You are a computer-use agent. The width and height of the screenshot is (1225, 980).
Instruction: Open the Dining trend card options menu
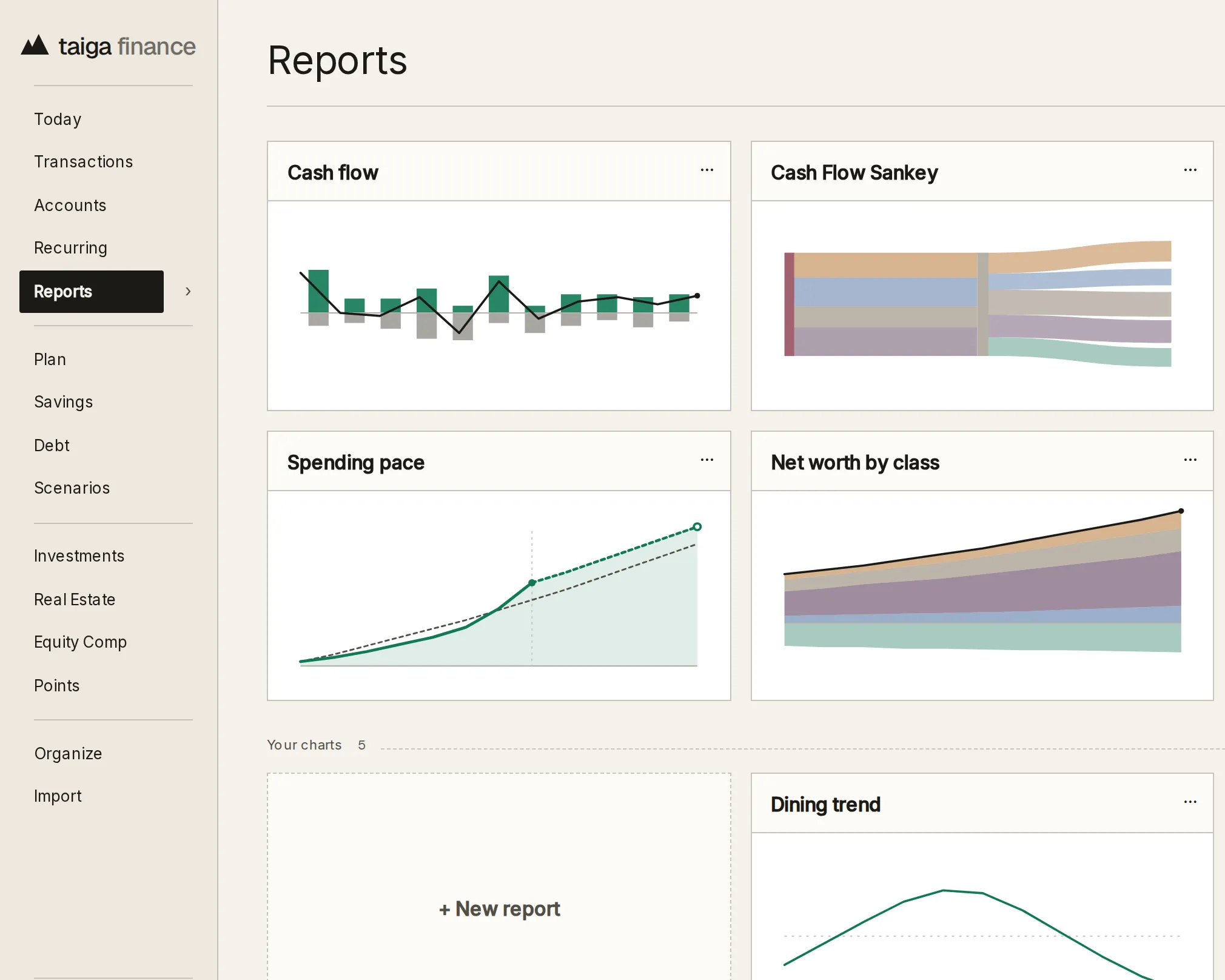1190,802
